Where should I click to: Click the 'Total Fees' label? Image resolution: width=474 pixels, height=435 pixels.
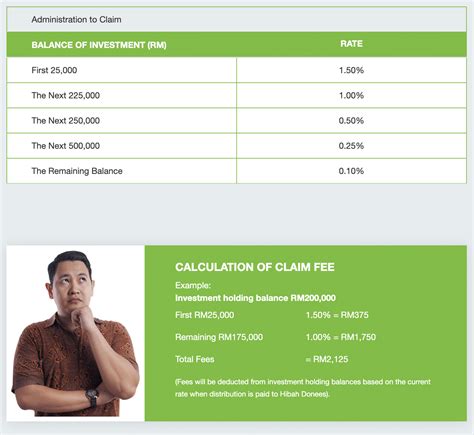pos(195,359)
